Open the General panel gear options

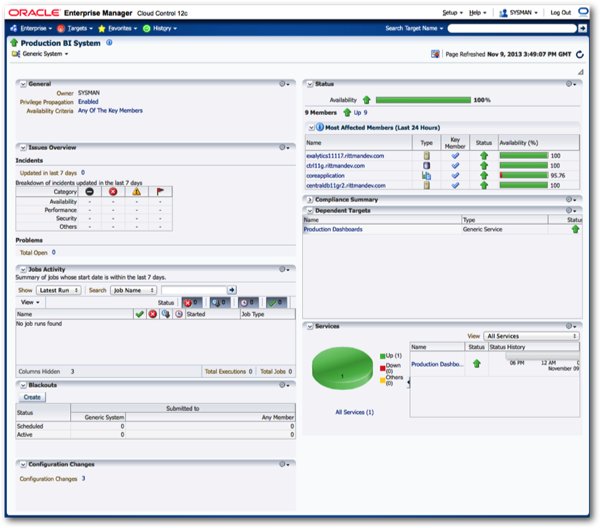point(284,84)
